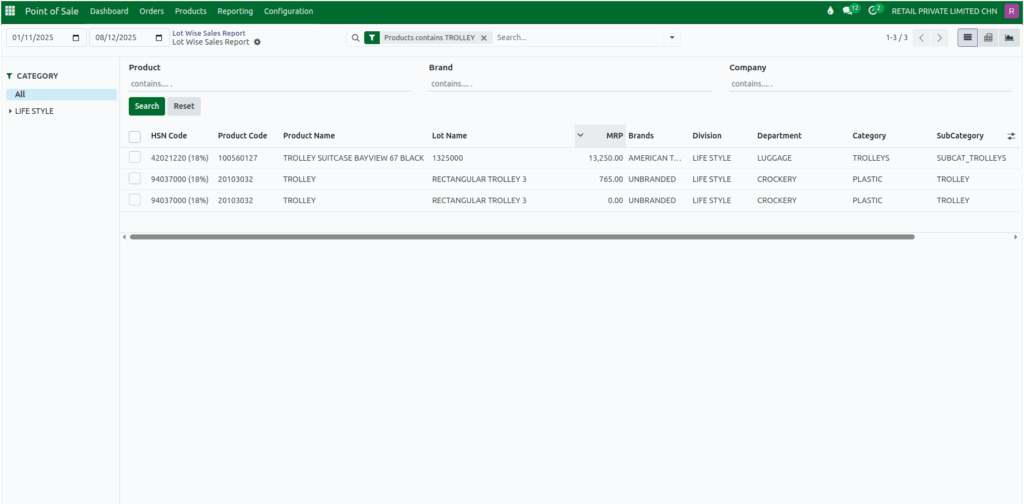Switch company RETAIL PRIVATE LIMITED CHN

click(x=944, y=11)
